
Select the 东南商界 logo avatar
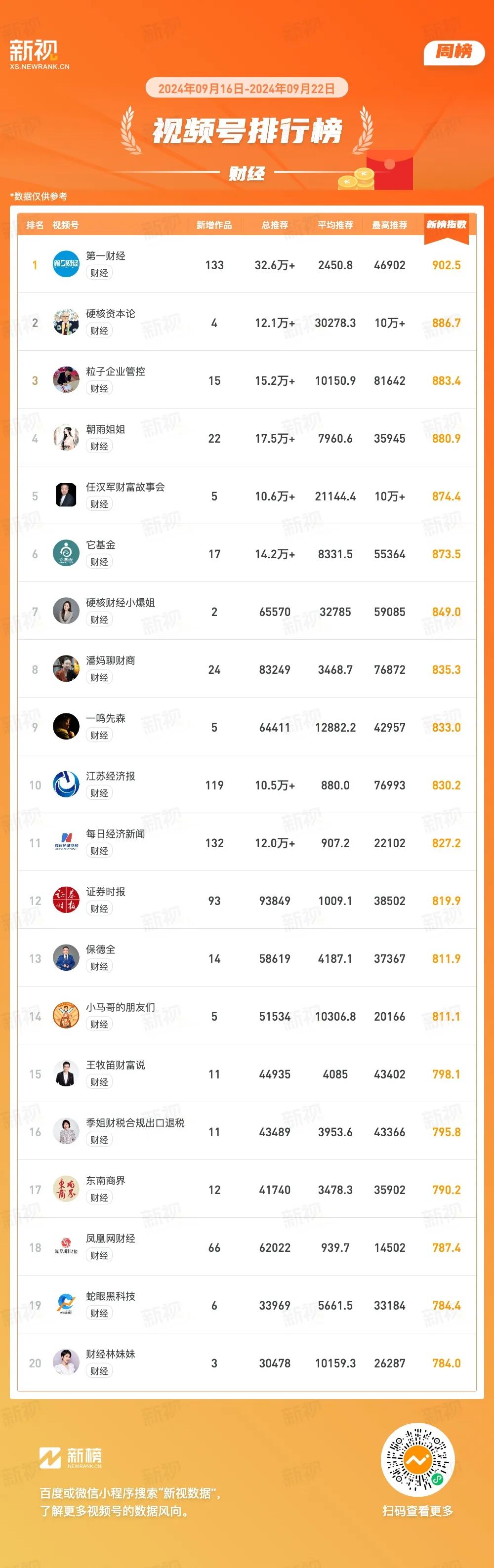click(x=66, y=1190)
